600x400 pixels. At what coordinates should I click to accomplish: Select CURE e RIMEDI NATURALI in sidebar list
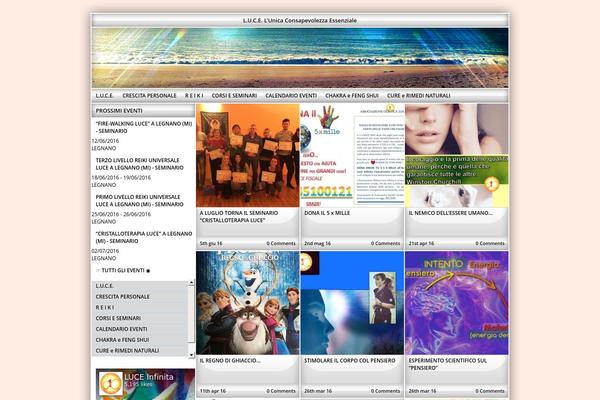(x=127, y=350)
